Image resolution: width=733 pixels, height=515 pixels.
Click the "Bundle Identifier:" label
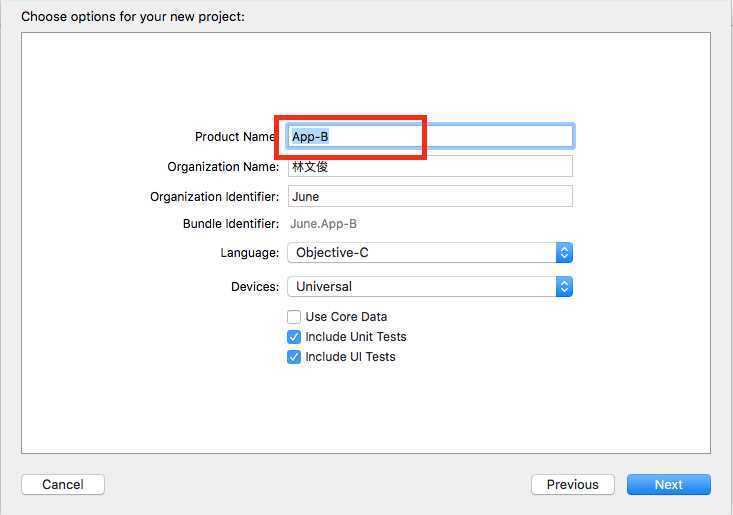coord(230,224)
